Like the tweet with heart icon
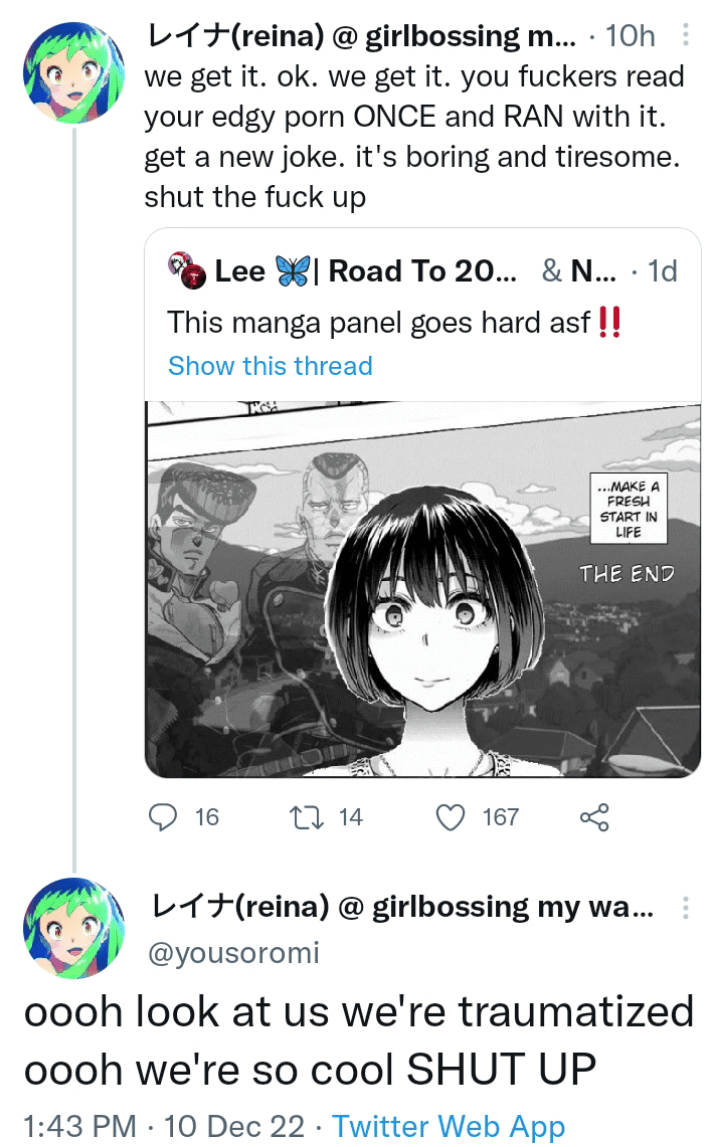Viewport: 720px width, 1147px height. click(450, 817)
